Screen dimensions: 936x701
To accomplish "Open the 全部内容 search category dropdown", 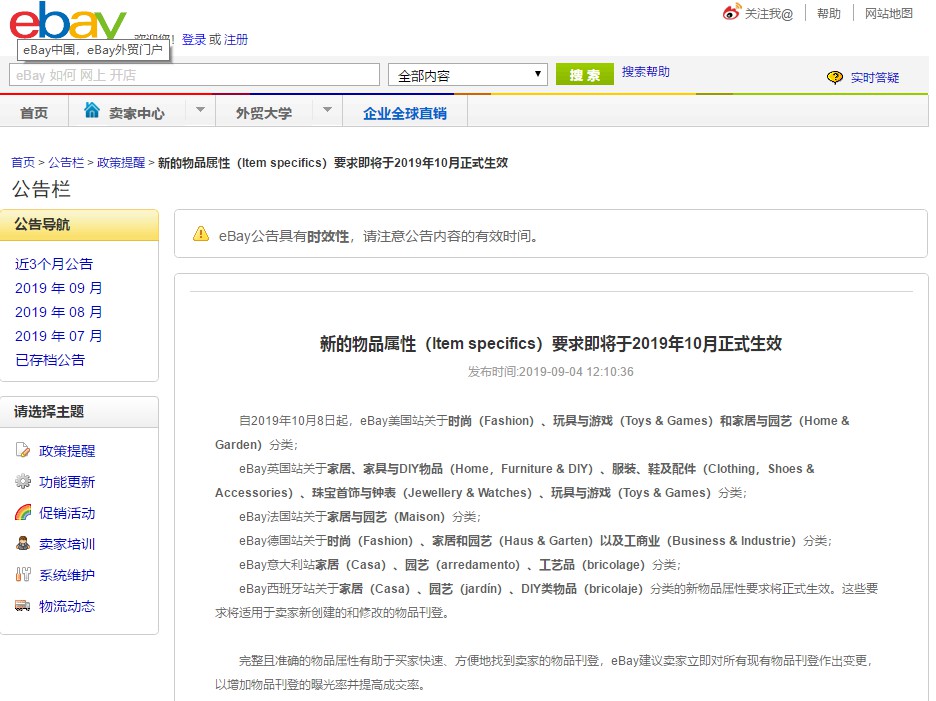I will (467, 75).
